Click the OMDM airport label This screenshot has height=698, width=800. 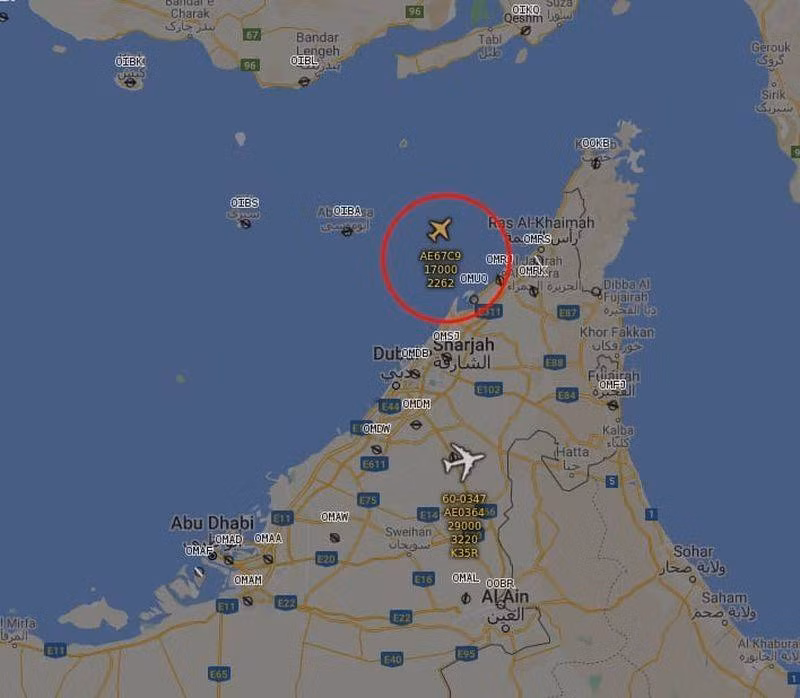pos(416,404)
